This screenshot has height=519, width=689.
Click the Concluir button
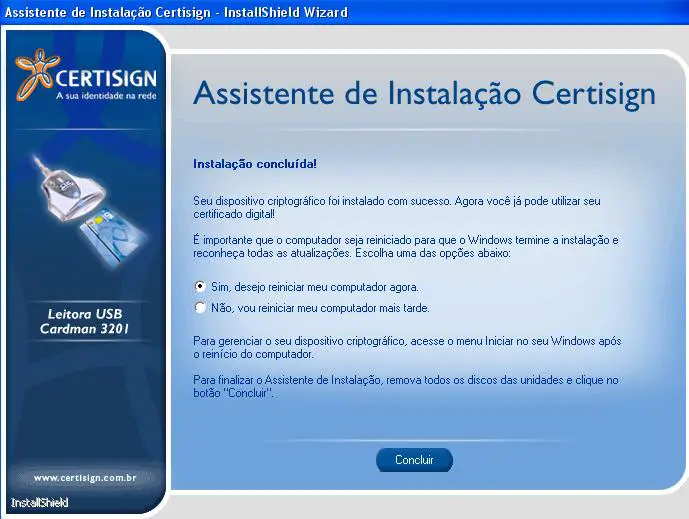pos(414,460)
